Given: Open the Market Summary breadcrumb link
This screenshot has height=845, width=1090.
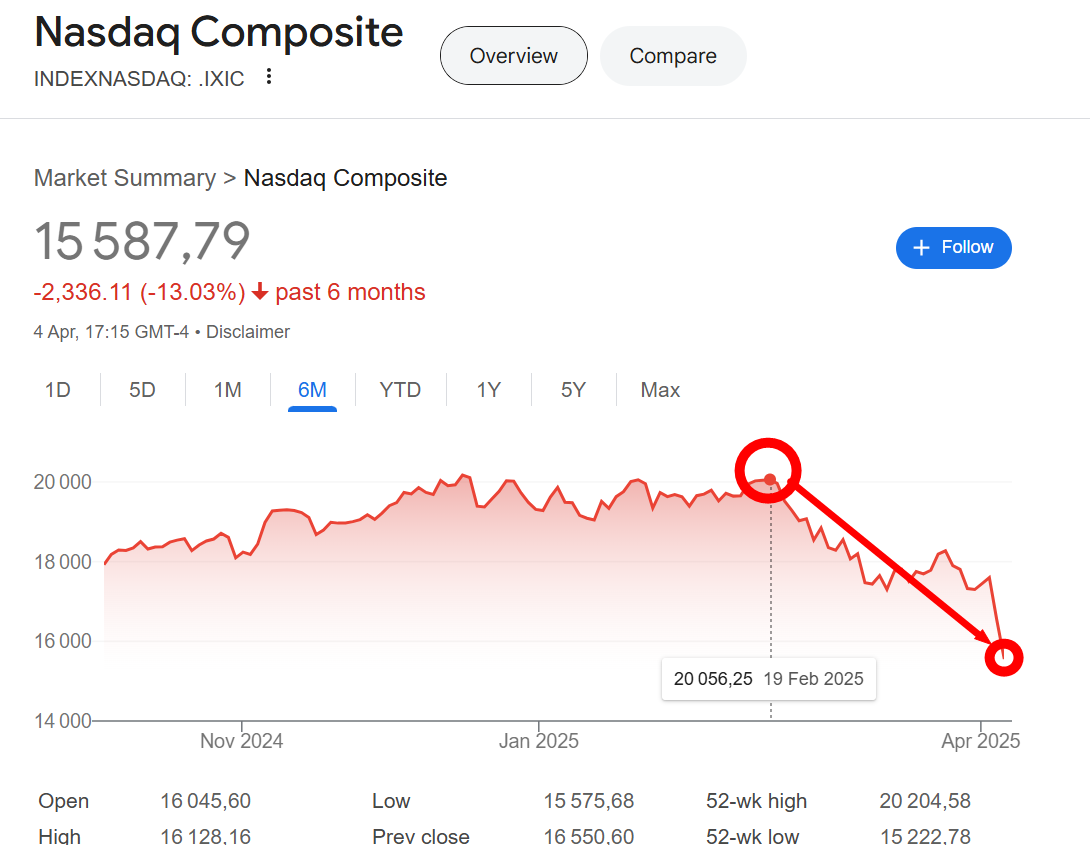Looking at the screenshot, I should [x=125, y=178].
